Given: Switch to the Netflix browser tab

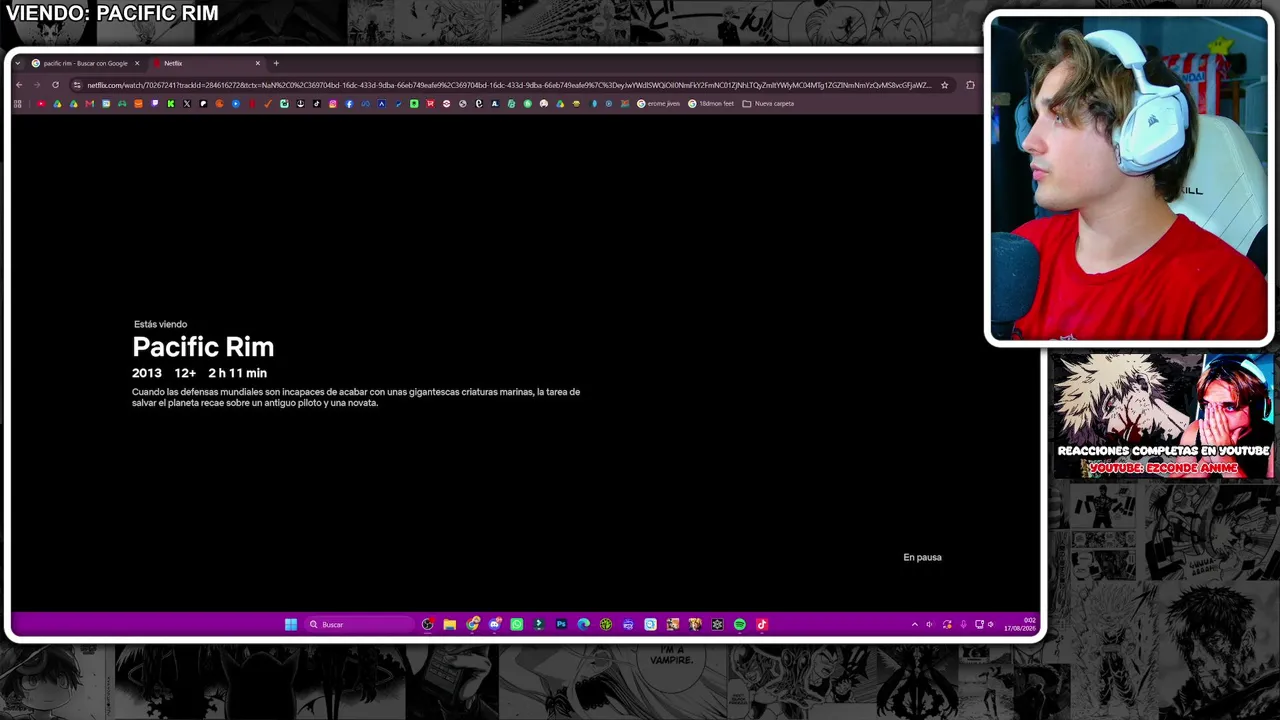Looking at the screenshot, I should pos(207,63).
